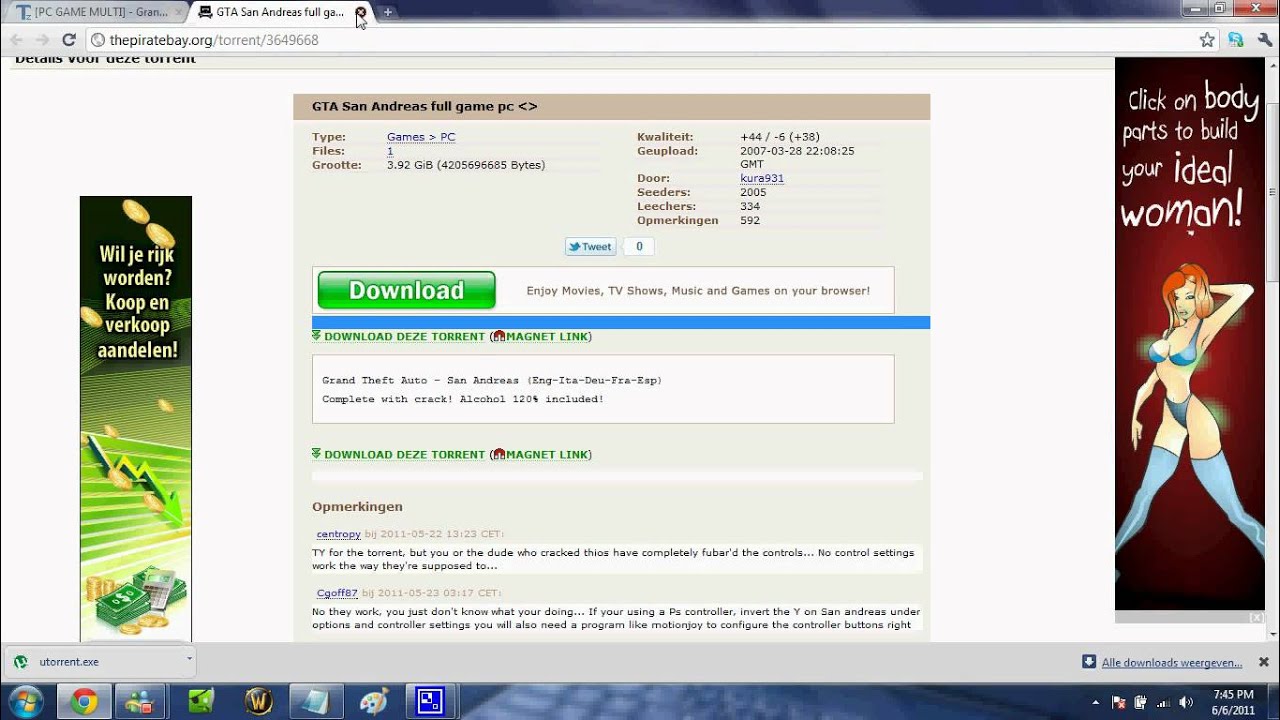
Task: Click the 'Opmerkingen' comments heading
Action: click(x=357, y=507)
